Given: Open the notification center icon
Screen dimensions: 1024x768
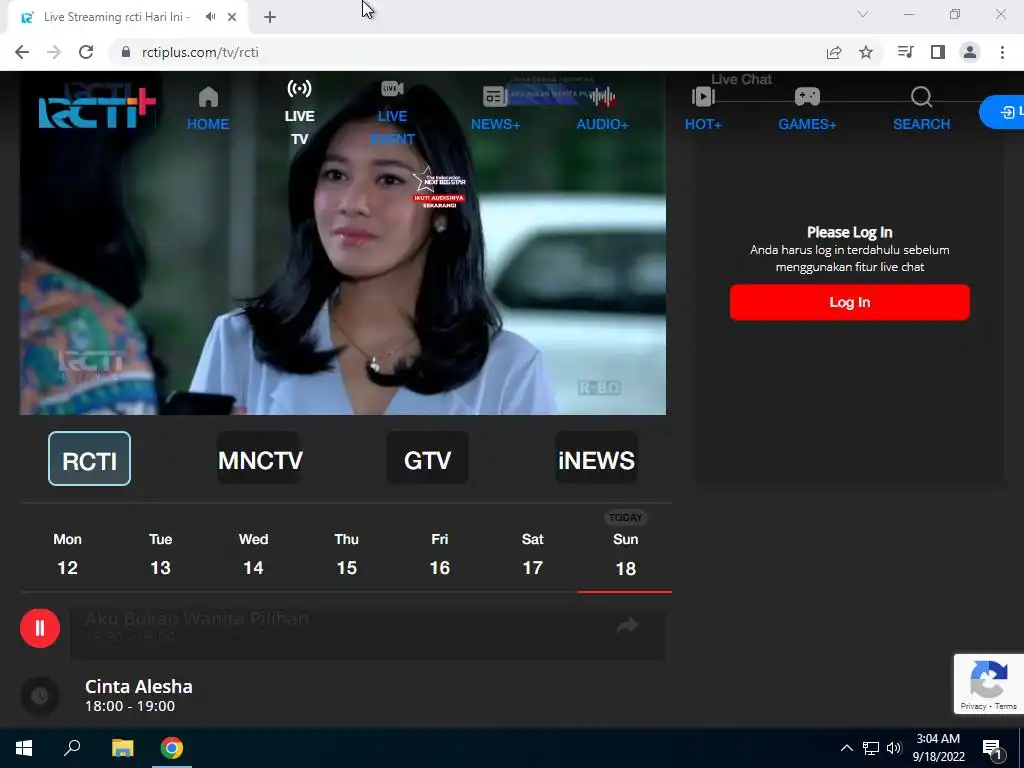Looking at the screenshot, I should click(x=992, y=748).
